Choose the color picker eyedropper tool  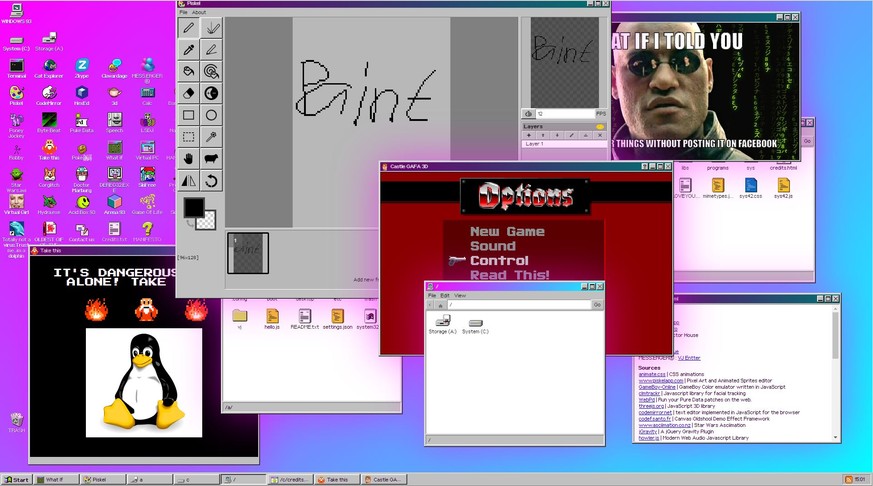click(x=189, y=50)
